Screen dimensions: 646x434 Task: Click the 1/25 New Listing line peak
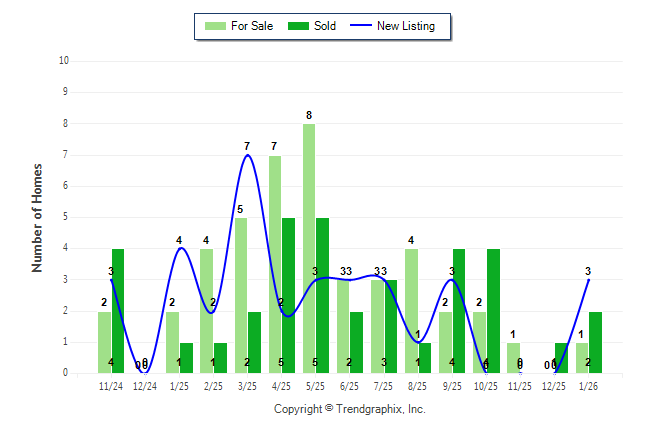click(x=180, y=248)
